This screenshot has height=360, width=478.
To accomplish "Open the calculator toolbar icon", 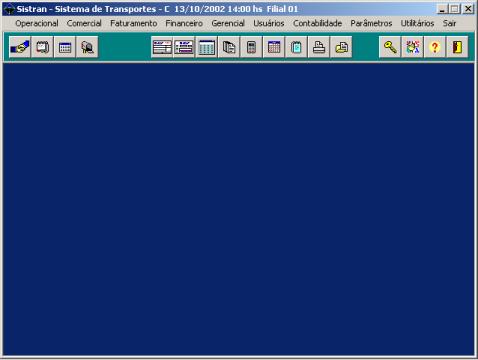I will (251, 47).
